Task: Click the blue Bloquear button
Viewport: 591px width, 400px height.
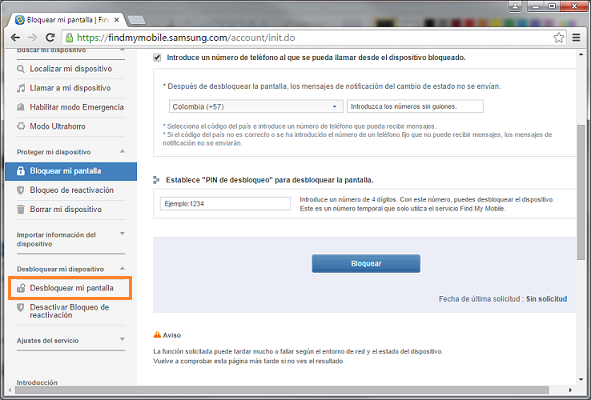Action: (x=366, y=264)
